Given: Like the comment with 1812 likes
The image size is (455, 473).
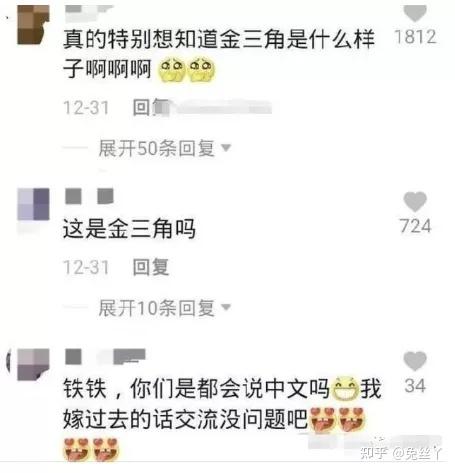Looking at the screenshot, I should (x=415, y=13).
